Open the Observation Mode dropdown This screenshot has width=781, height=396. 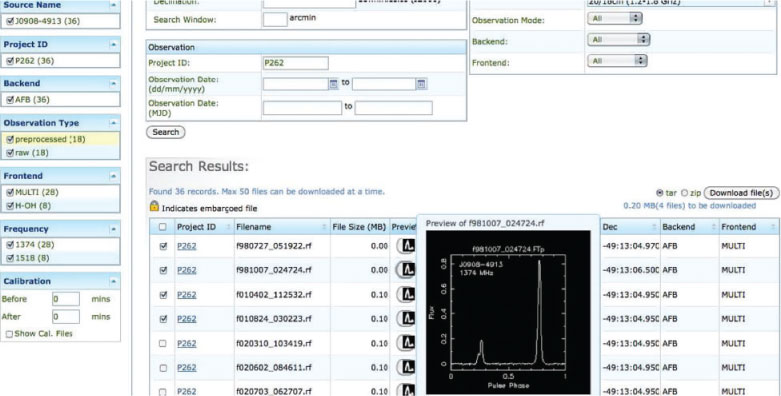pos(615,18)
